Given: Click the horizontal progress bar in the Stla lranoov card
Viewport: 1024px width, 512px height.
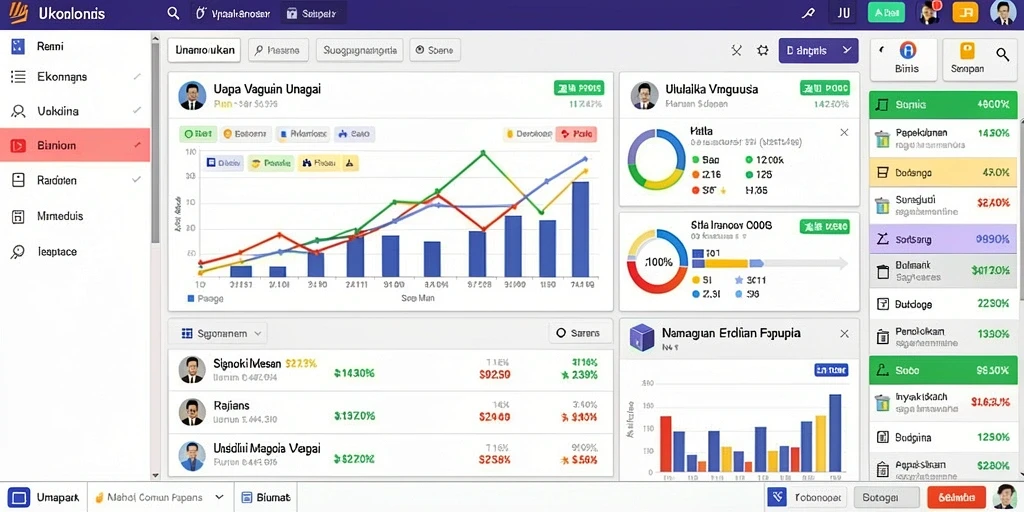Looking at the screenshot, I should (769, 264).
